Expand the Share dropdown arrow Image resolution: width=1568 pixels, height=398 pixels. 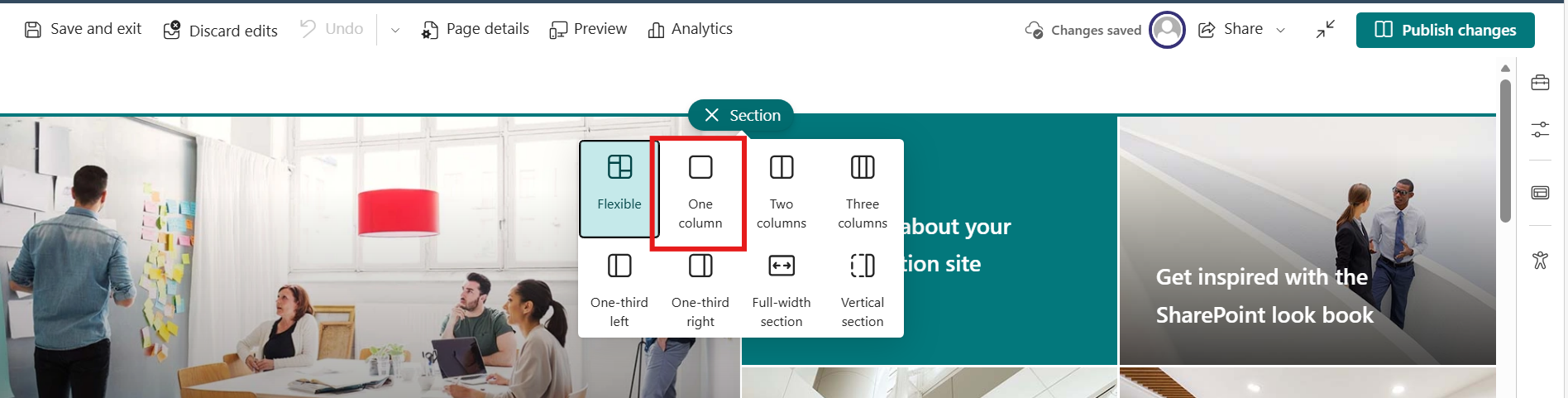[x=1281, y=31]
